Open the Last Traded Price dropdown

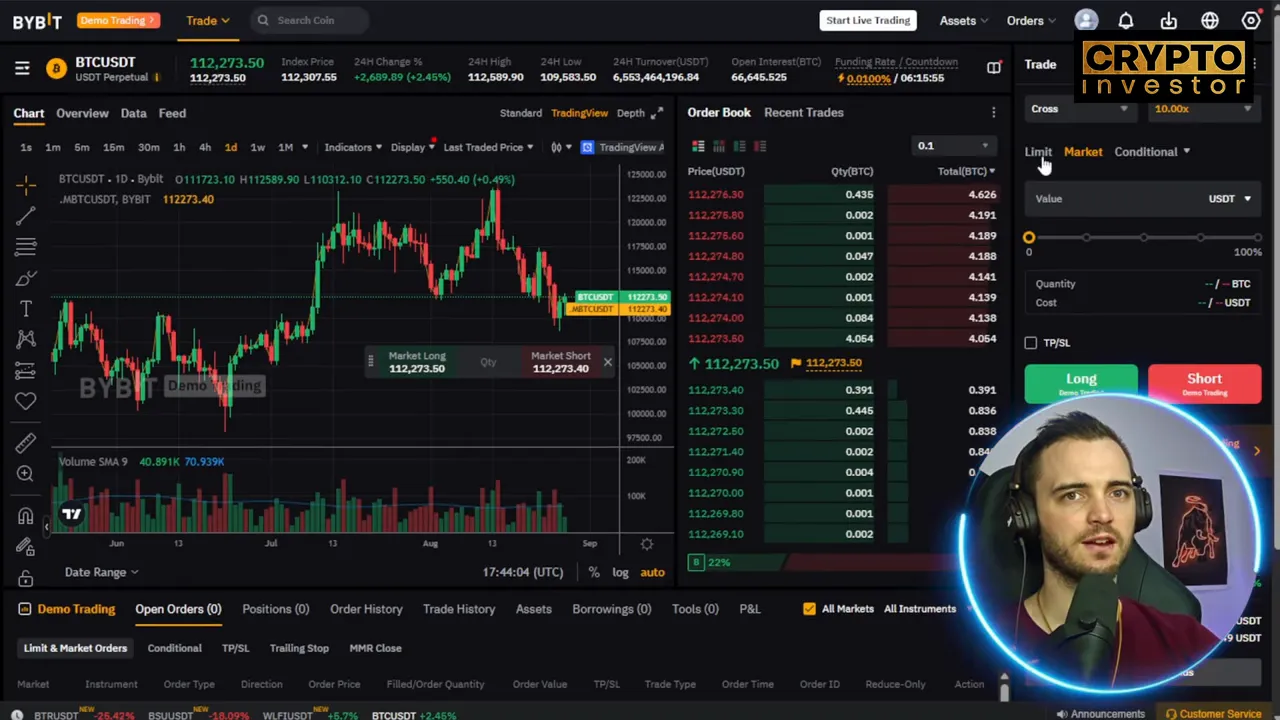[488, 147]
